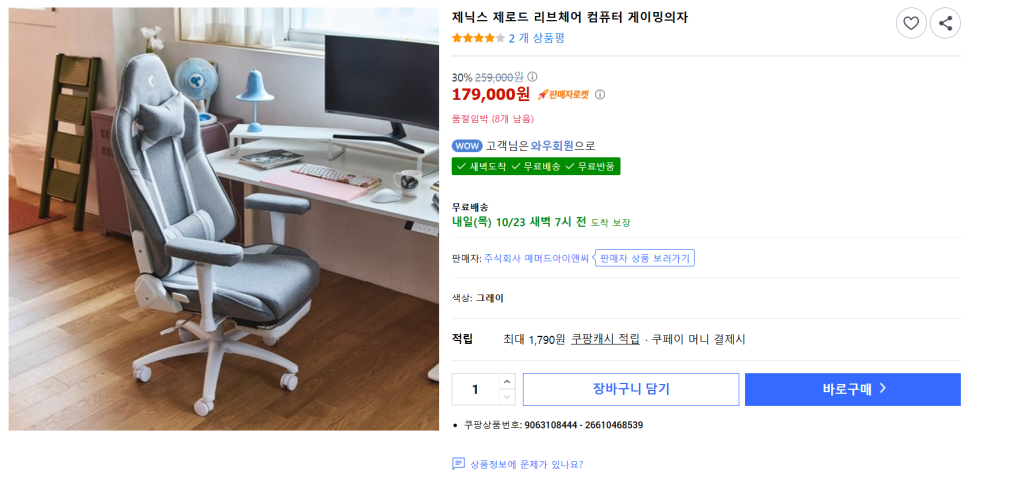
Task: Decrease quantity with the down arrow
Action: coord(507,397)
